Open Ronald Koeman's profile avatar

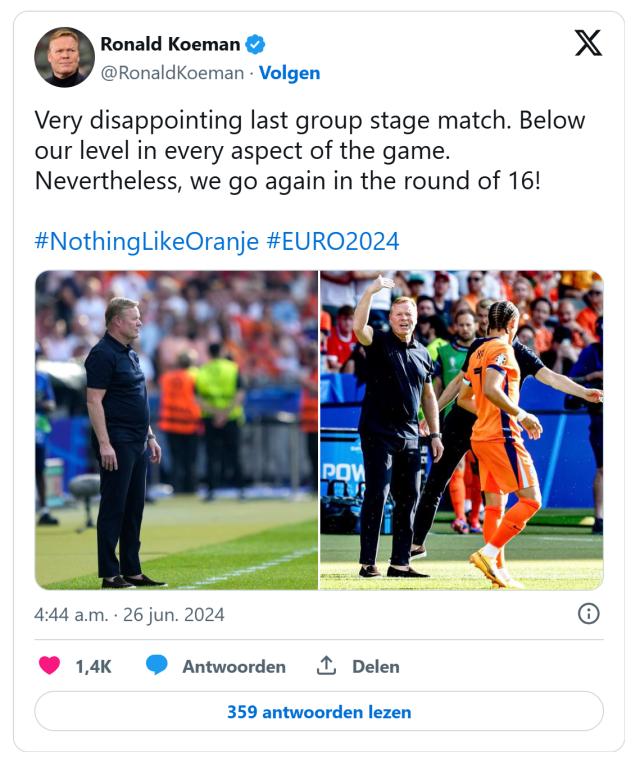pyautogui.click(x=64, y=57)
